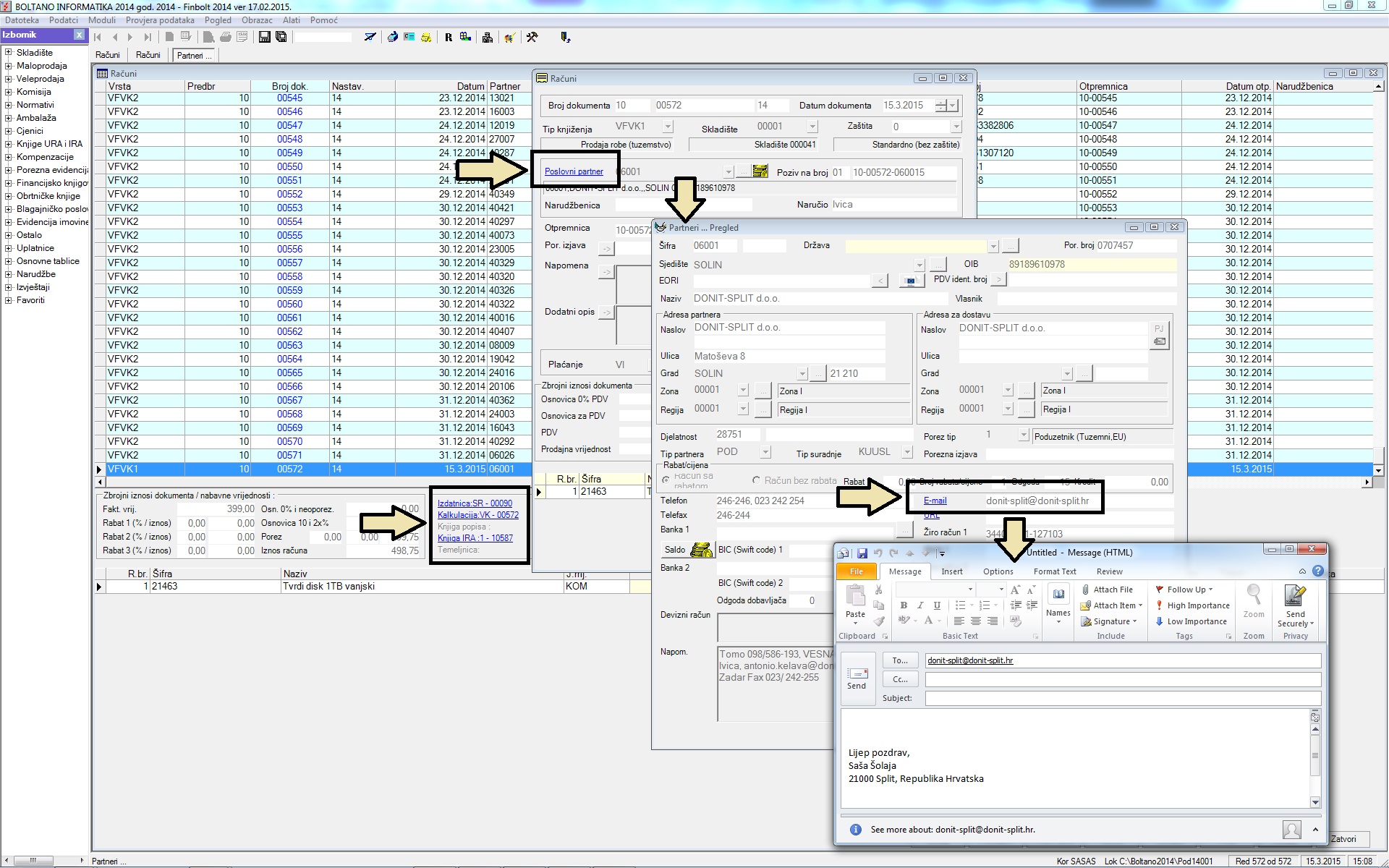
Task: Click the Subject input field
Action: [x=1122, y=698]
